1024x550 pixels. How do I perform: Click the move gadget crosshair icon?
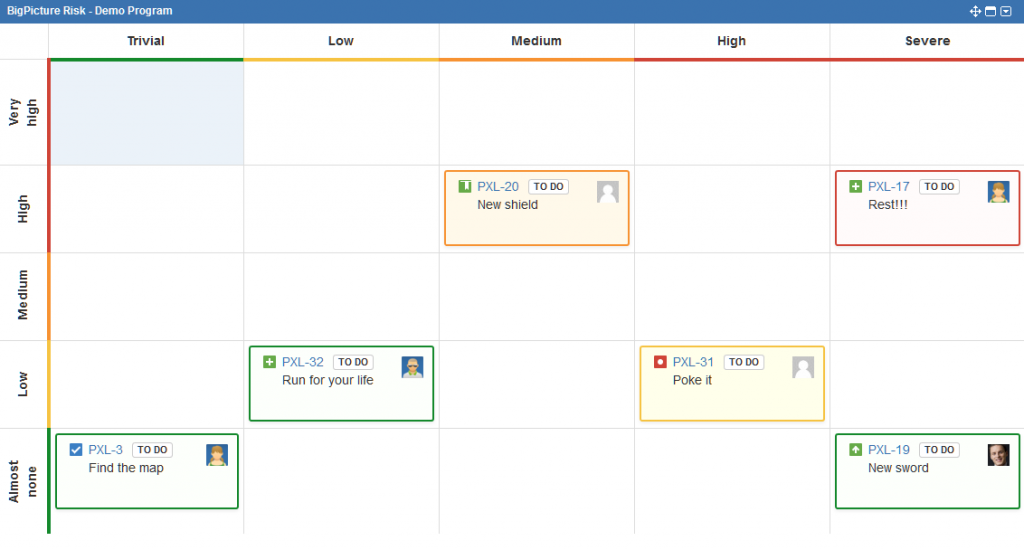[975, 11]
